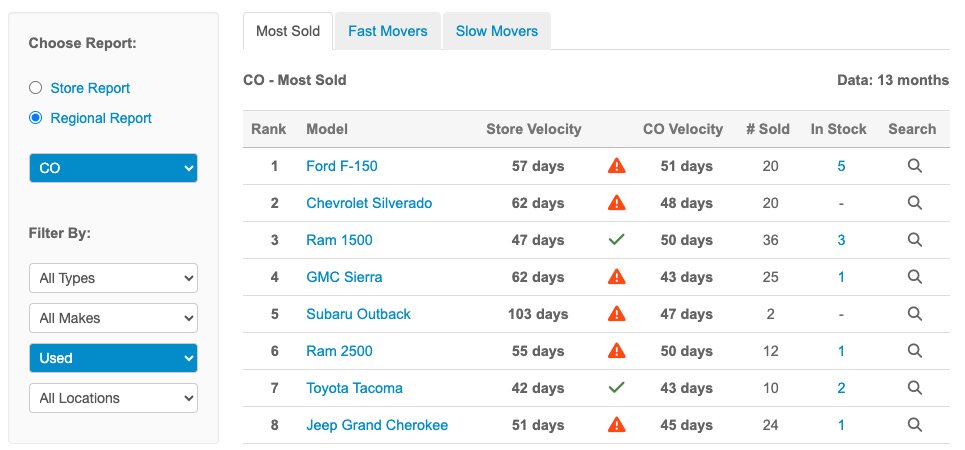The height and width of the screenshot is (450, 965).
Task: Click in-stock count 1 for Ram 2500
Action: (841, 351)
